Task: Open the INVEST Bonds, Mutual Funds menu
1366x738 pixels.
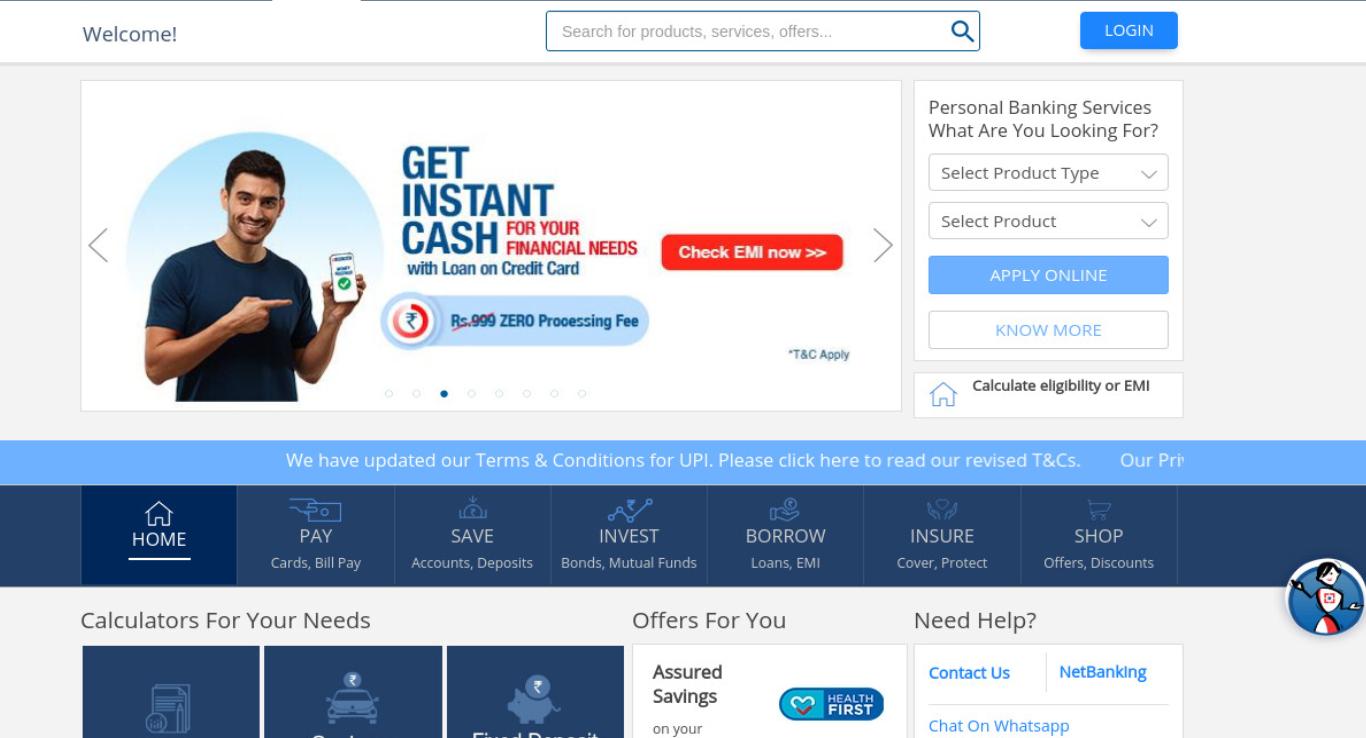Action: pyautogui.click(x=629, y=536)
